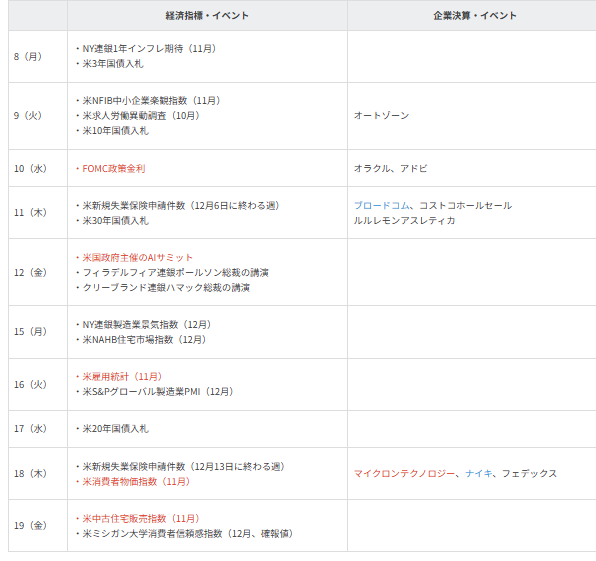Click 米10年国債入札 text
596x561 pixels.
coord(116,131)
